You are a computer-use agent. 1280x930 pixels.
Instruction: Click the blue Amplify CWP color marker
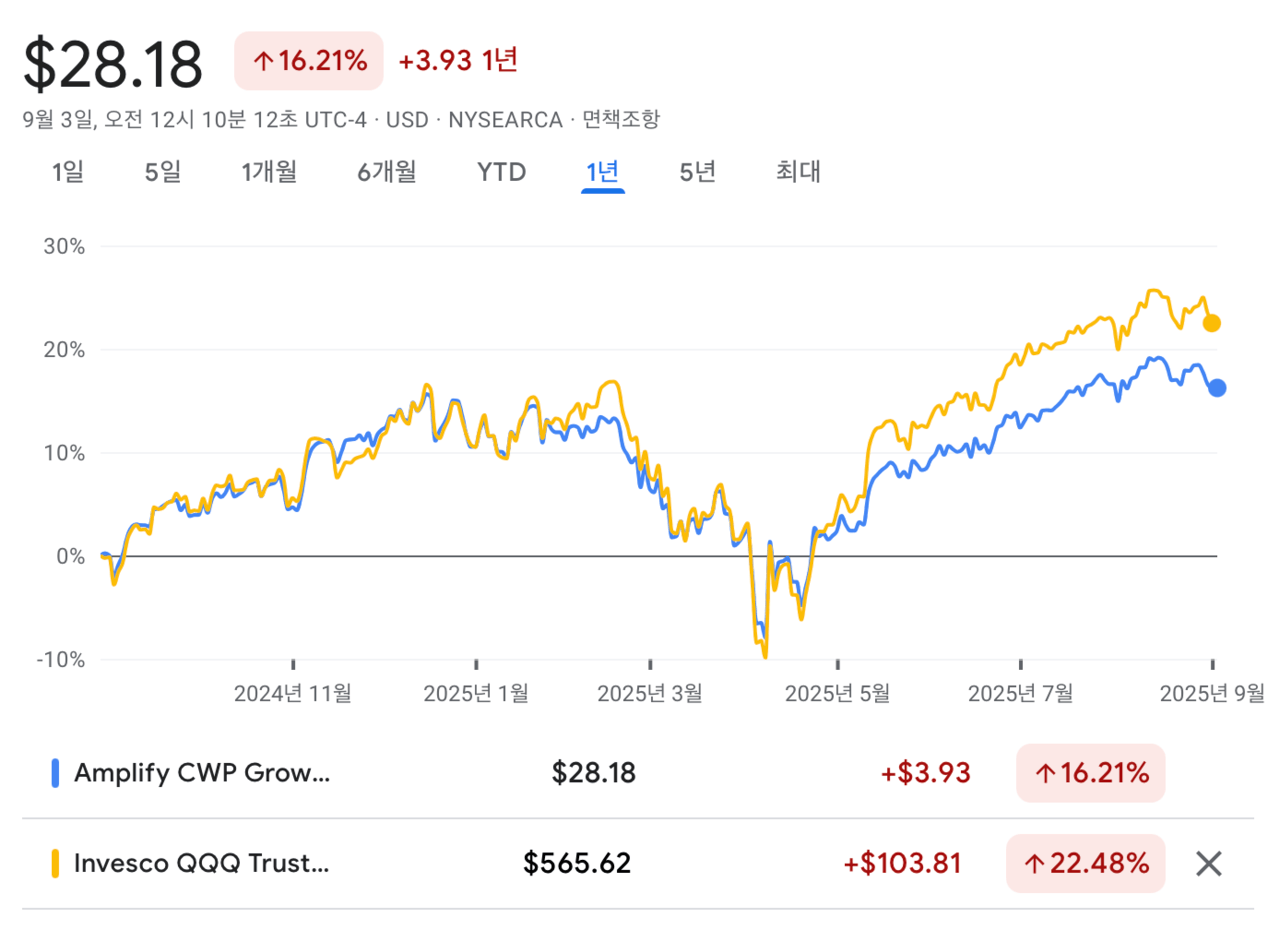point(55,773)
